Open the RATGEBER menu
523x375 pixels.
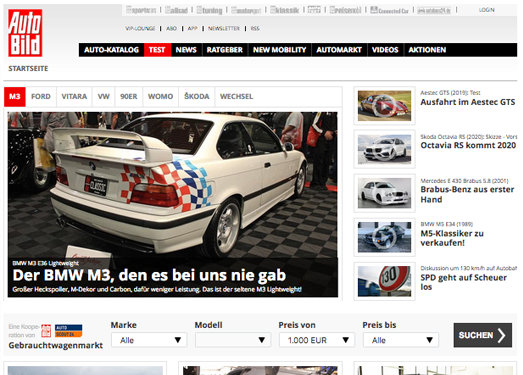point(224,50)
